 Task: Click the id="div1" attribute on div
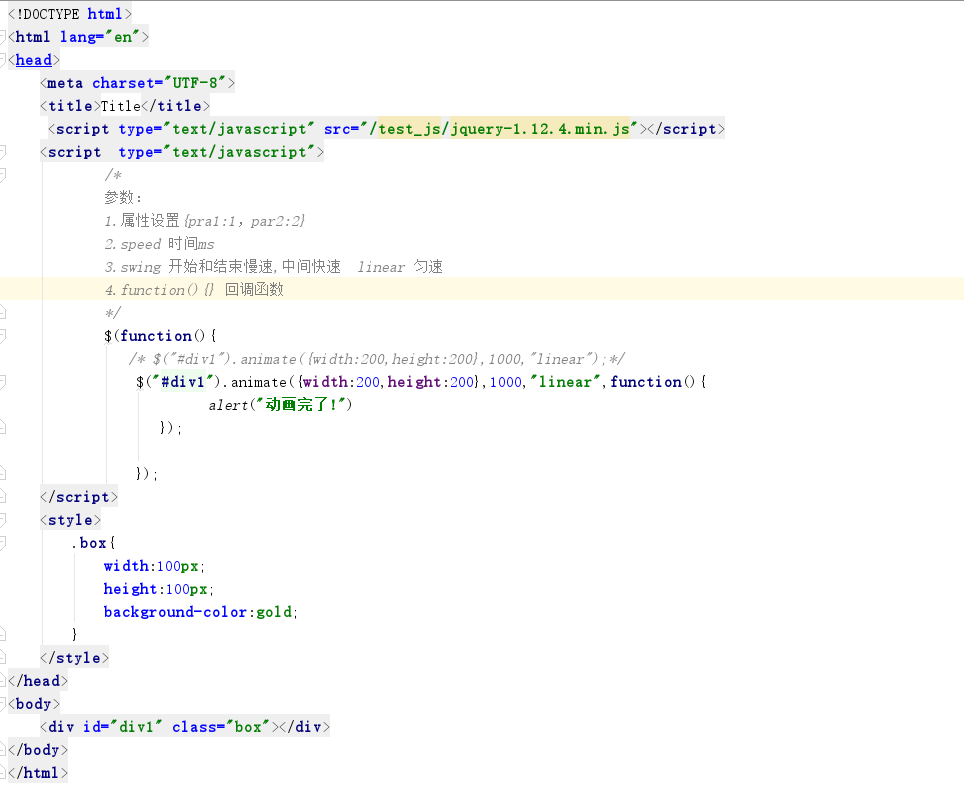pos(122,727)
